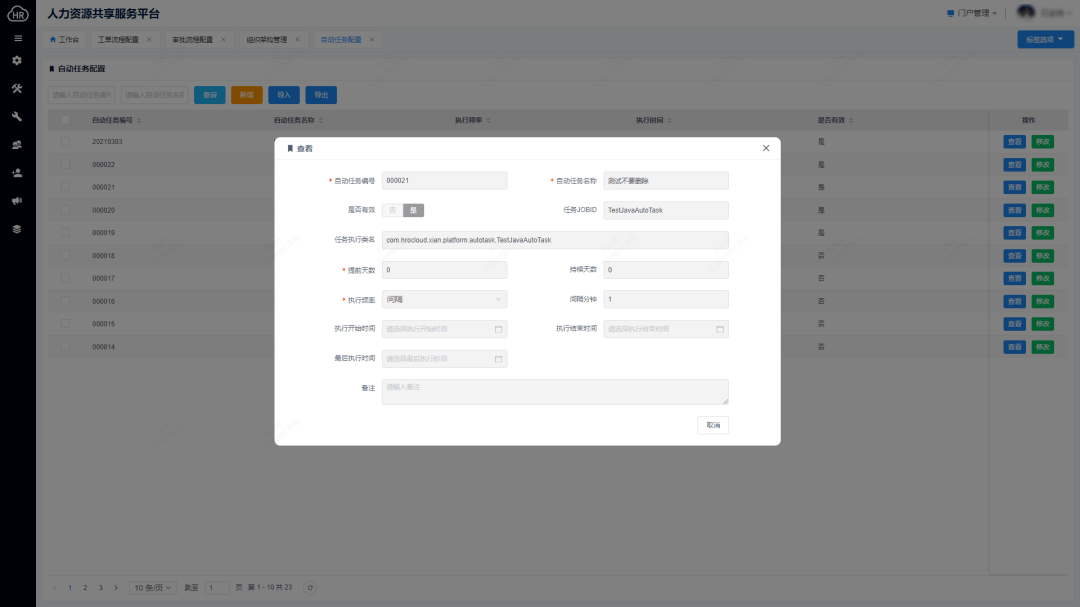Click the 取消 button in dialog

pyautogui.click(x=713, y=425)
